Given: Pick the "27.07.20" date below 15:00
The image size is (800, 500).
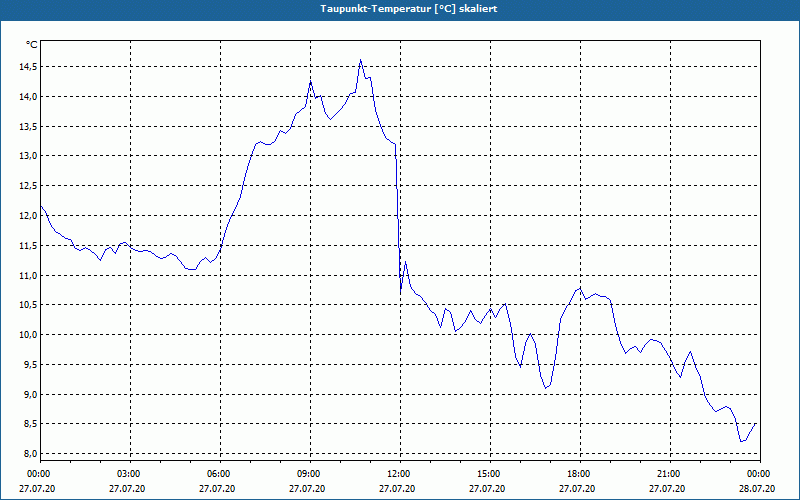Looking at the screenshot, I should (x=487, y=489).
